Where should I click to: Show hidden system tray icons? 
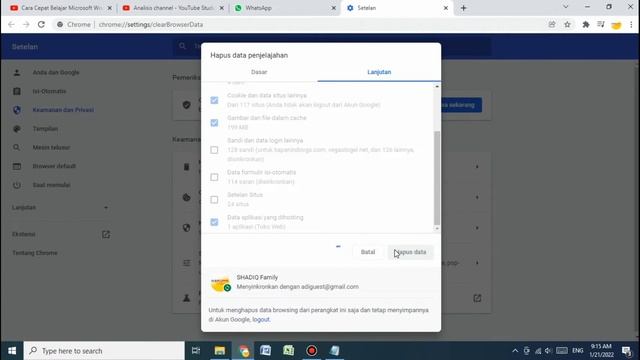click(x=515, y=351)
